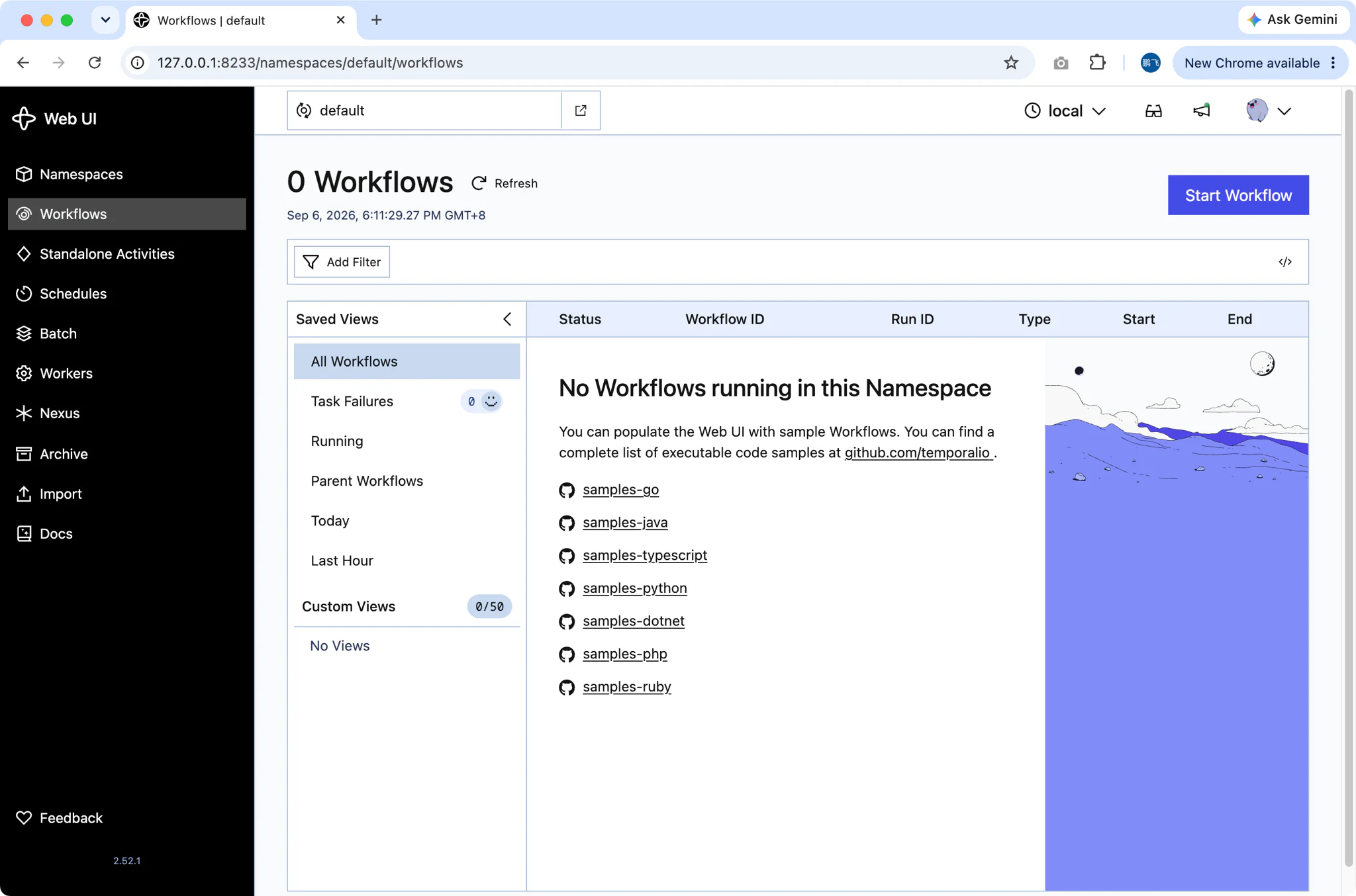Open the Feedback link

click(126, 818)
